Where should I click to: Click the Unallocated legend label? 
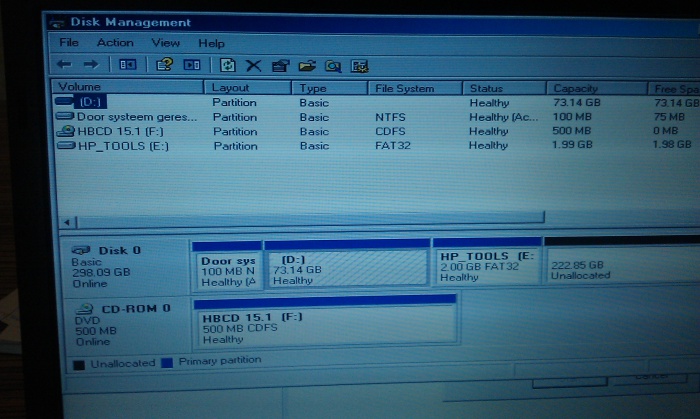click(x=123, y=363)
